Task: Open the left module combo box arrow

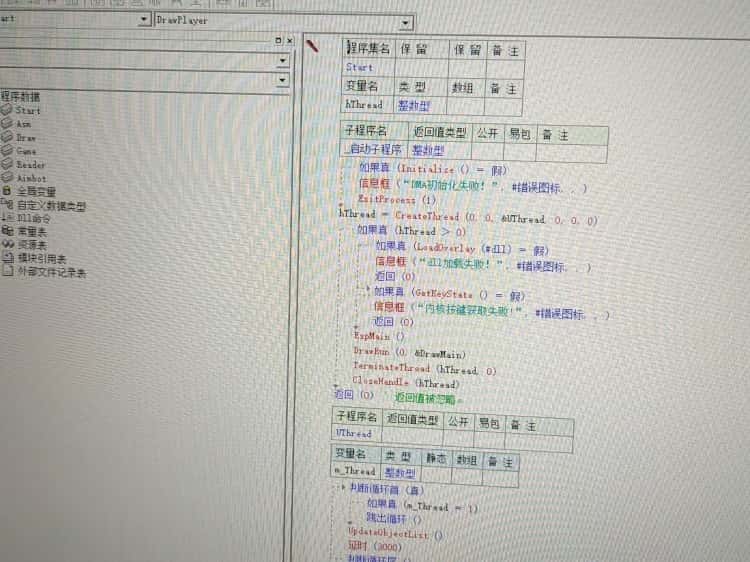Action: click(143, 20)
